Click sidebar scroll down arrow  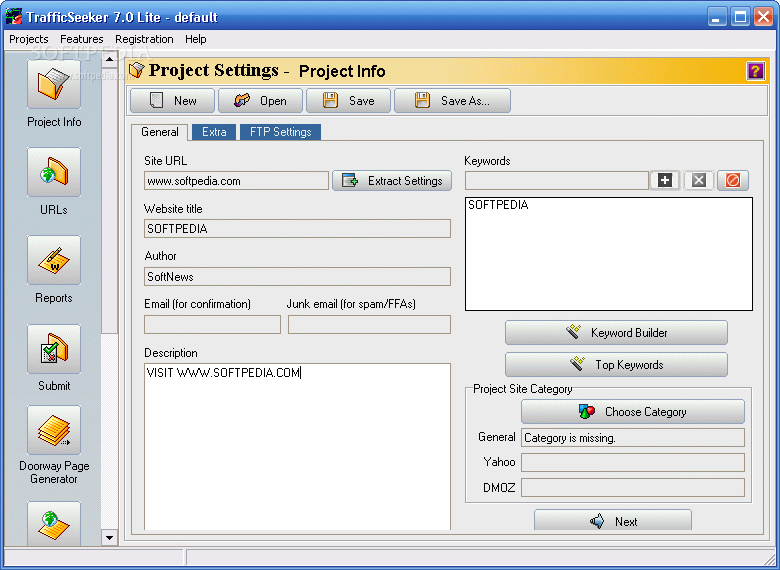(109, 538)
